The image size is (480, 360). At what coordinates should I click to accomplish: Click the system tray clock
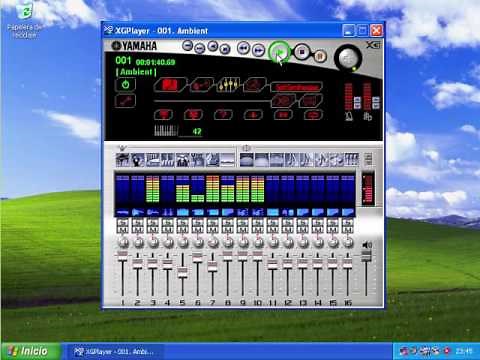coord(464,351)
